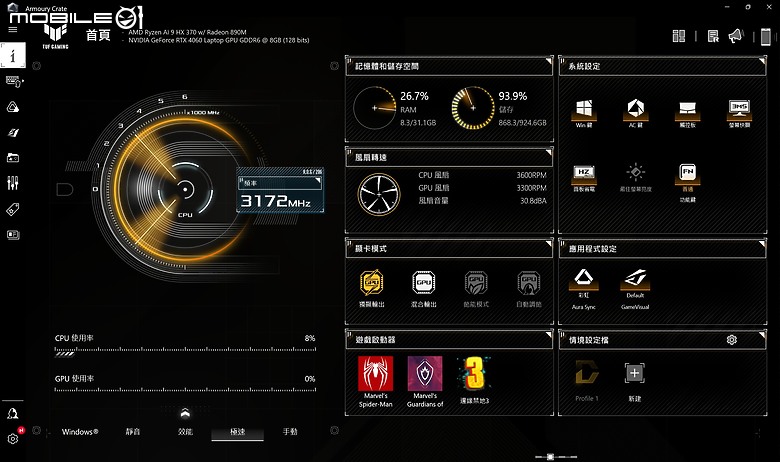This screenshot has width=780, height=462.
Task: Open scenario profile settings gear
Action: click(x=731, y=340)
